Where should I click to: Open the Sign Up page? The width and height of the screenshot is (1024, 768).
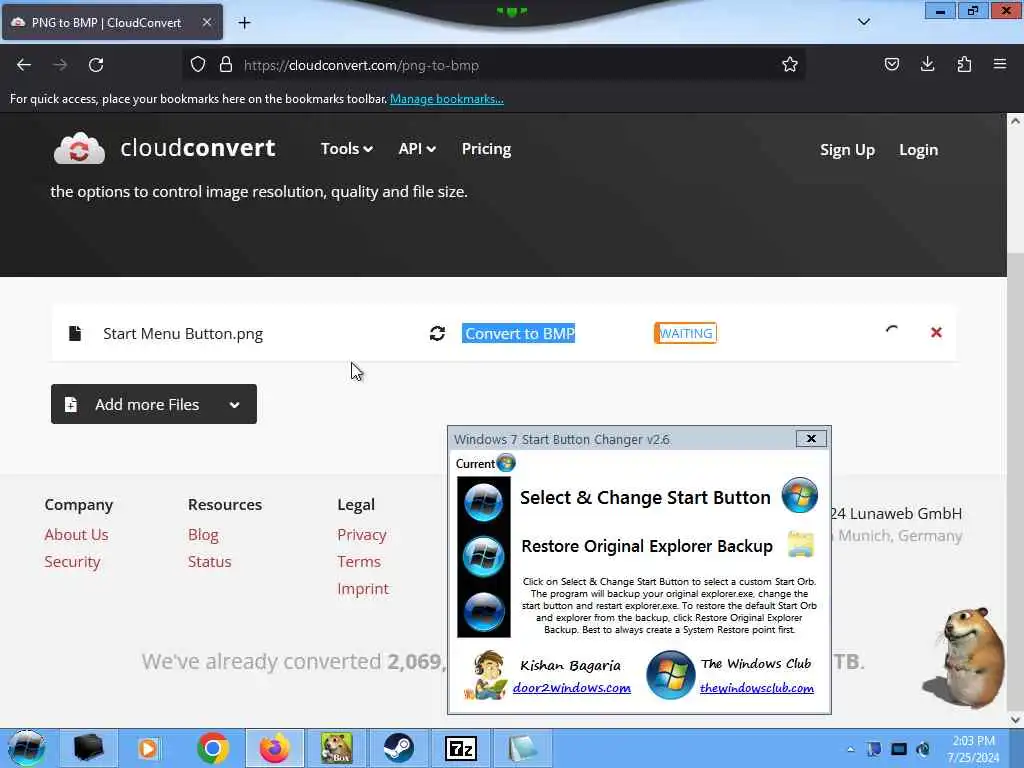click(847, 150)
